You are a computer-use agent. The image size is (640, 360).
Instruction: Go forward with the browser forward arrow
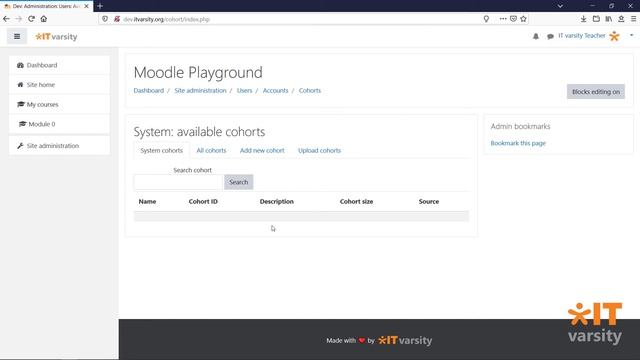pos(19,19)
